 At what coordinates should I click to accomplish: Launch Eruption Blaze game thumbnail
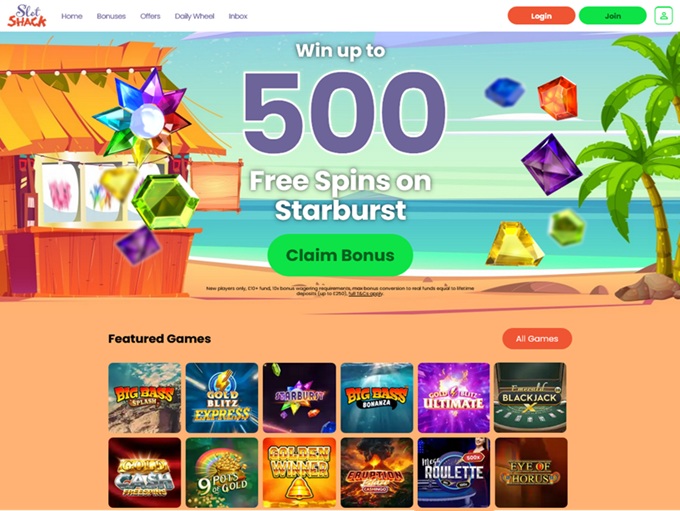click(377, 472)
